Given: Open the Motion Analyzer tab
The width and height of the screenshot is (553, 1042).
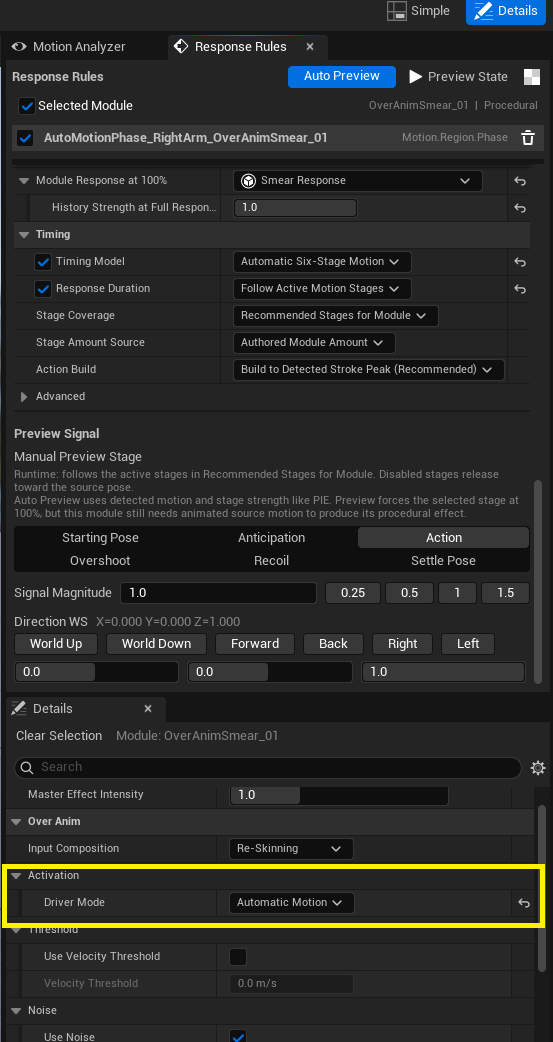Looking at the screenshot, I should click(x=68, y=47).
